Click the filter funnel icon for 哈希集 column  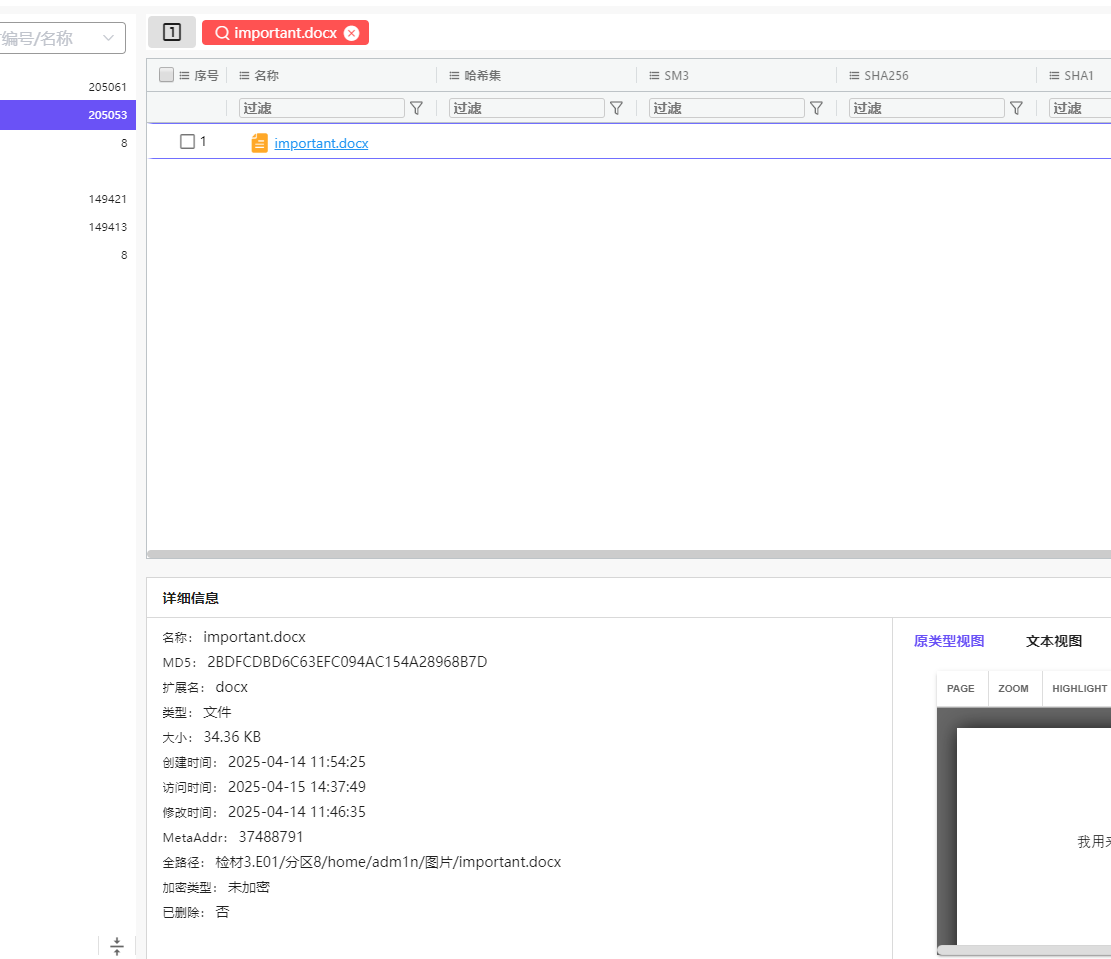coord(617,108)
